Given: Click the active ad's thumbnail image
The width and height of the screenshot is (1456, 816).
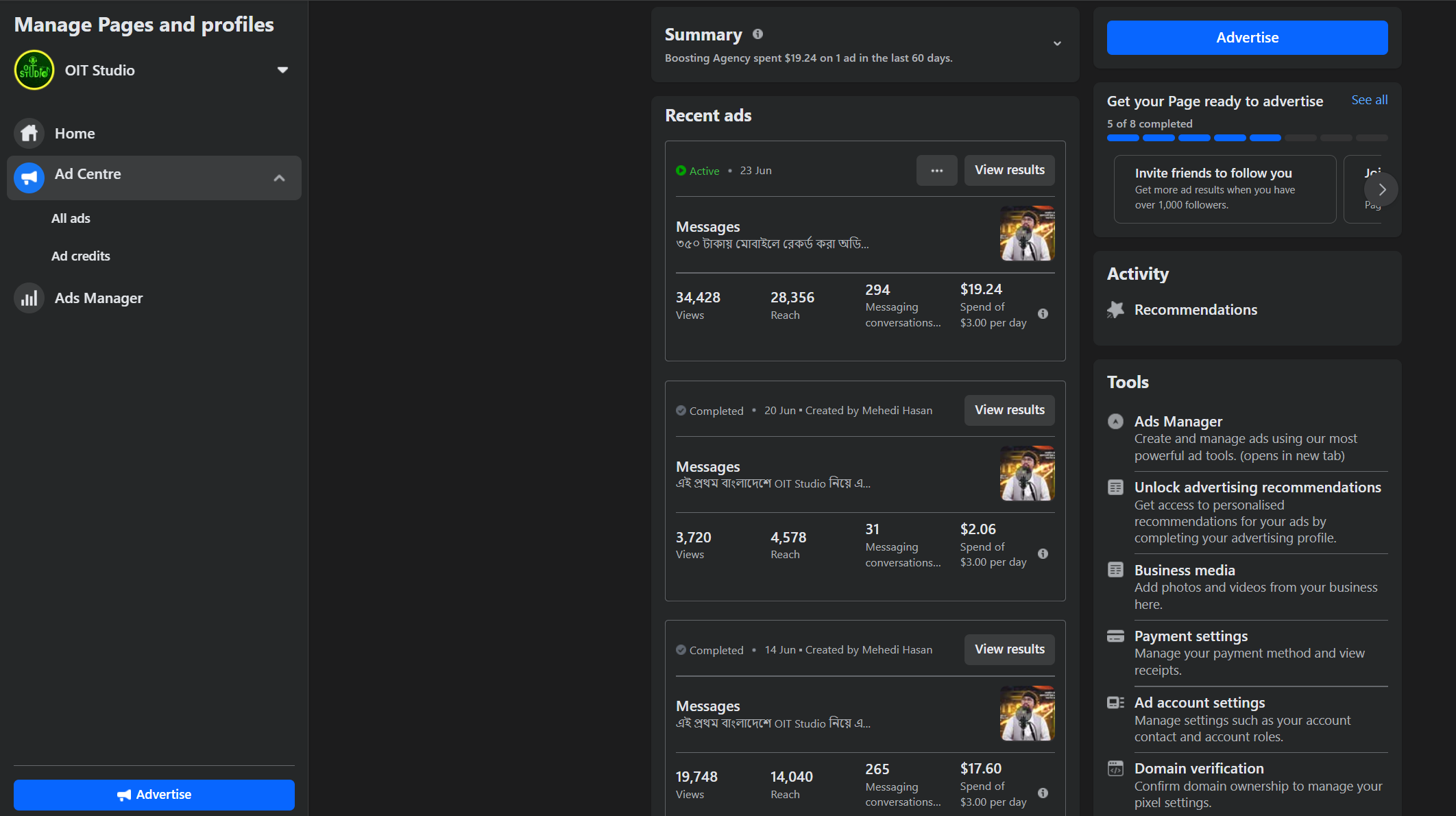Looking at the screenshot, I should 1027,233.
